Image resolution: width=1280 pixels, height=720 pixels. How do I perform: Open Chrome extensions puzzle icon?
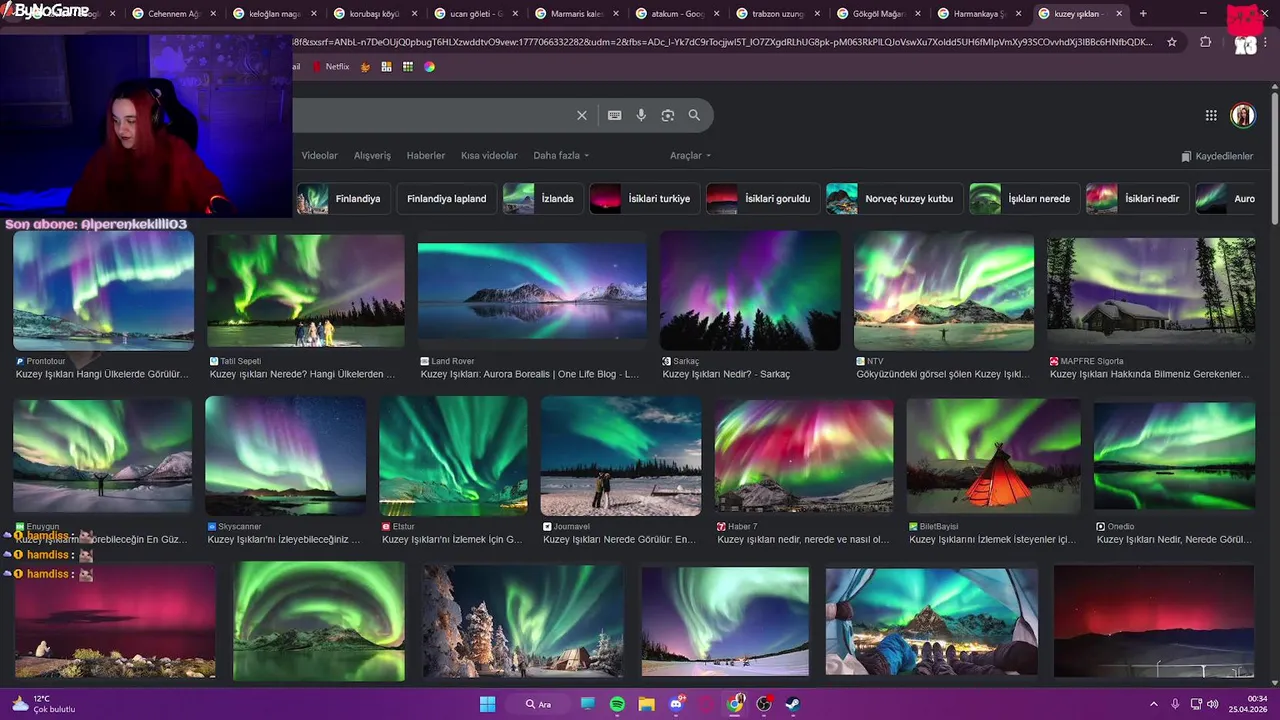(x=1205, y=42)
